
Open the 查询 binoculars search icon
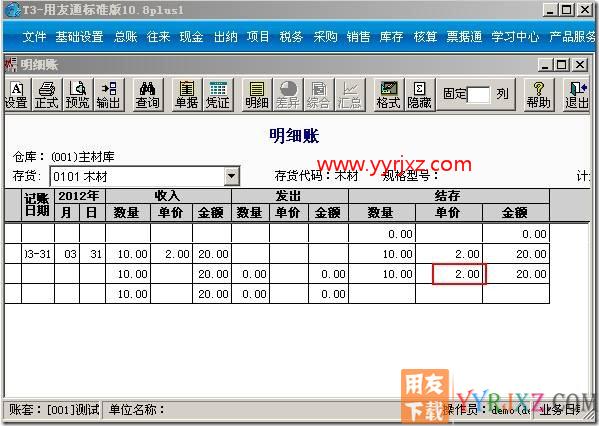(x=147, y=95)
